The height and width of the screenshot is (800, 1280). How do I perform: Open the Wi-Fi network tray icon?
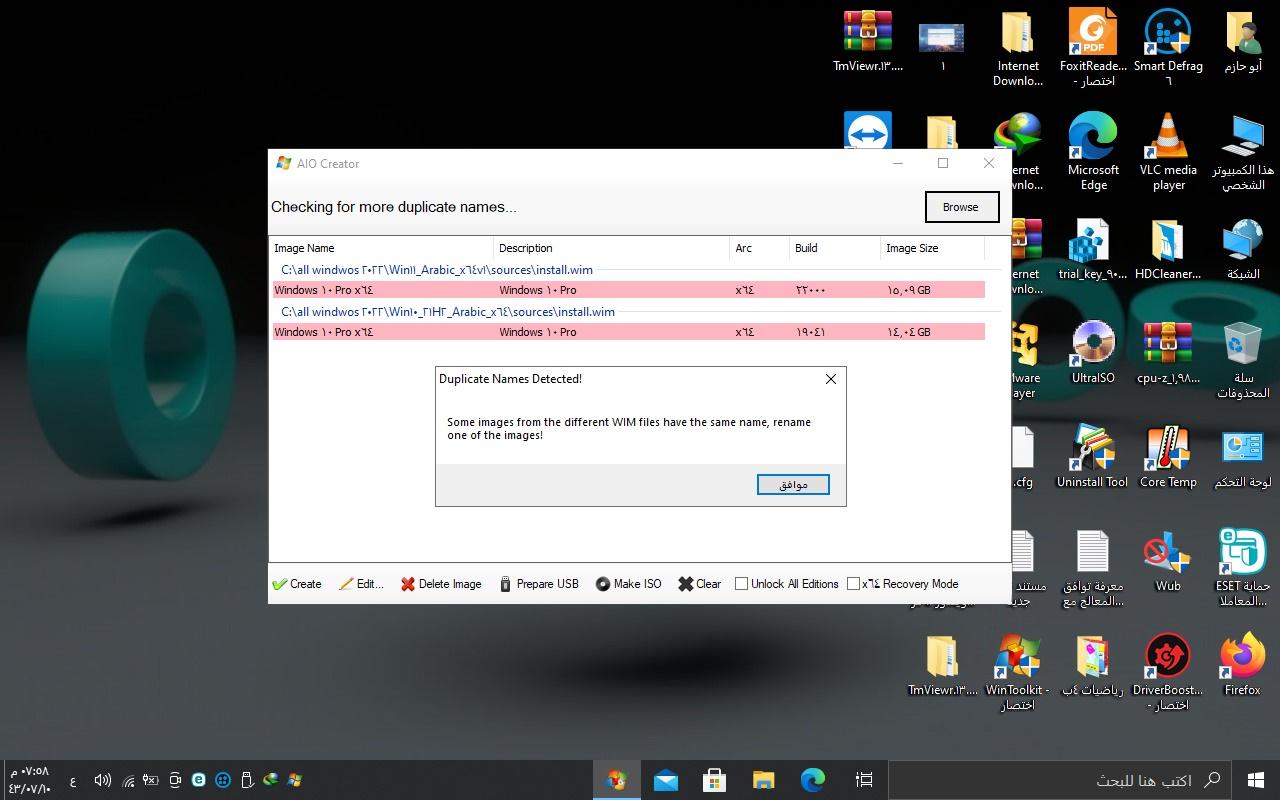point(127,780)
